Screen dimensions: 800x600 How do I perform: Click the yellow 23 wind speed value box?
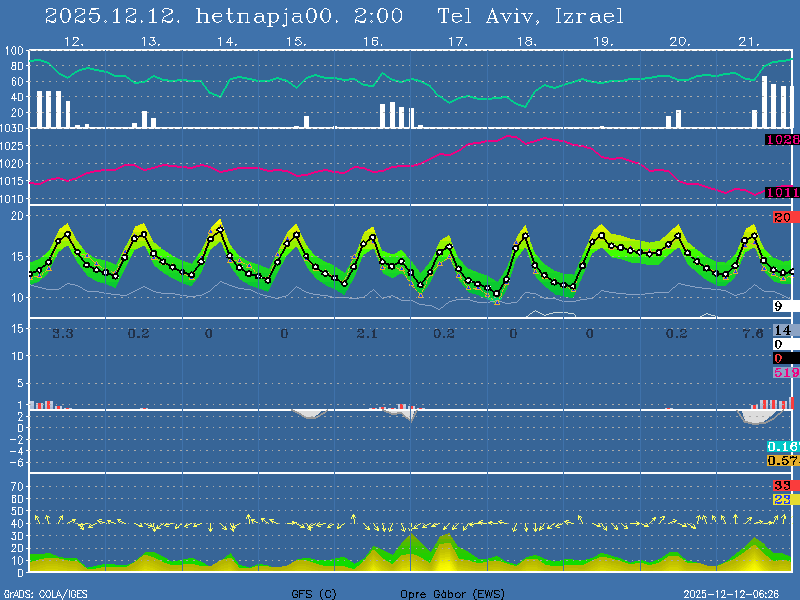[783, 499]
